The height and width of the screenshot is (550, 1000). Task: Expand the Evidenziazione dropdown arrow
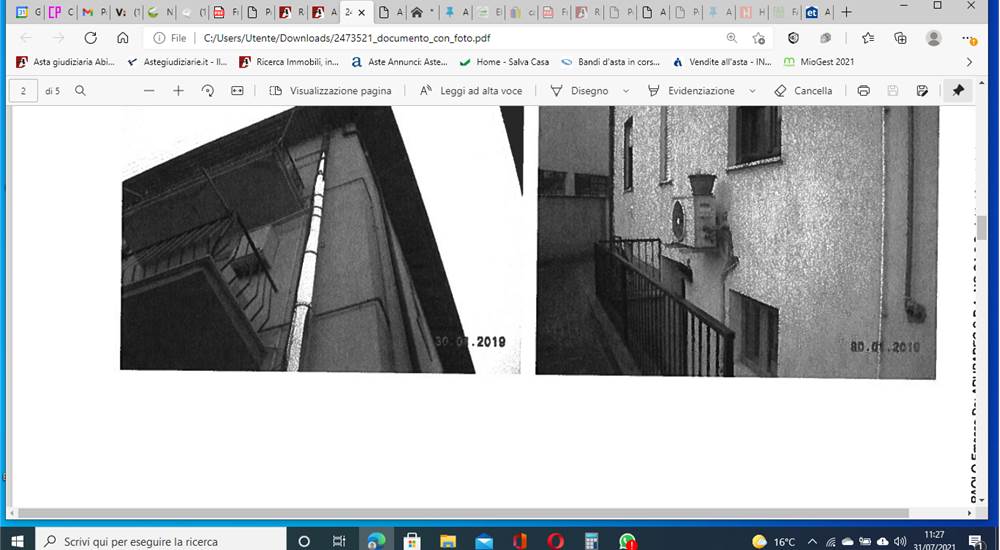pyautogui.click(x=752, y=91)
